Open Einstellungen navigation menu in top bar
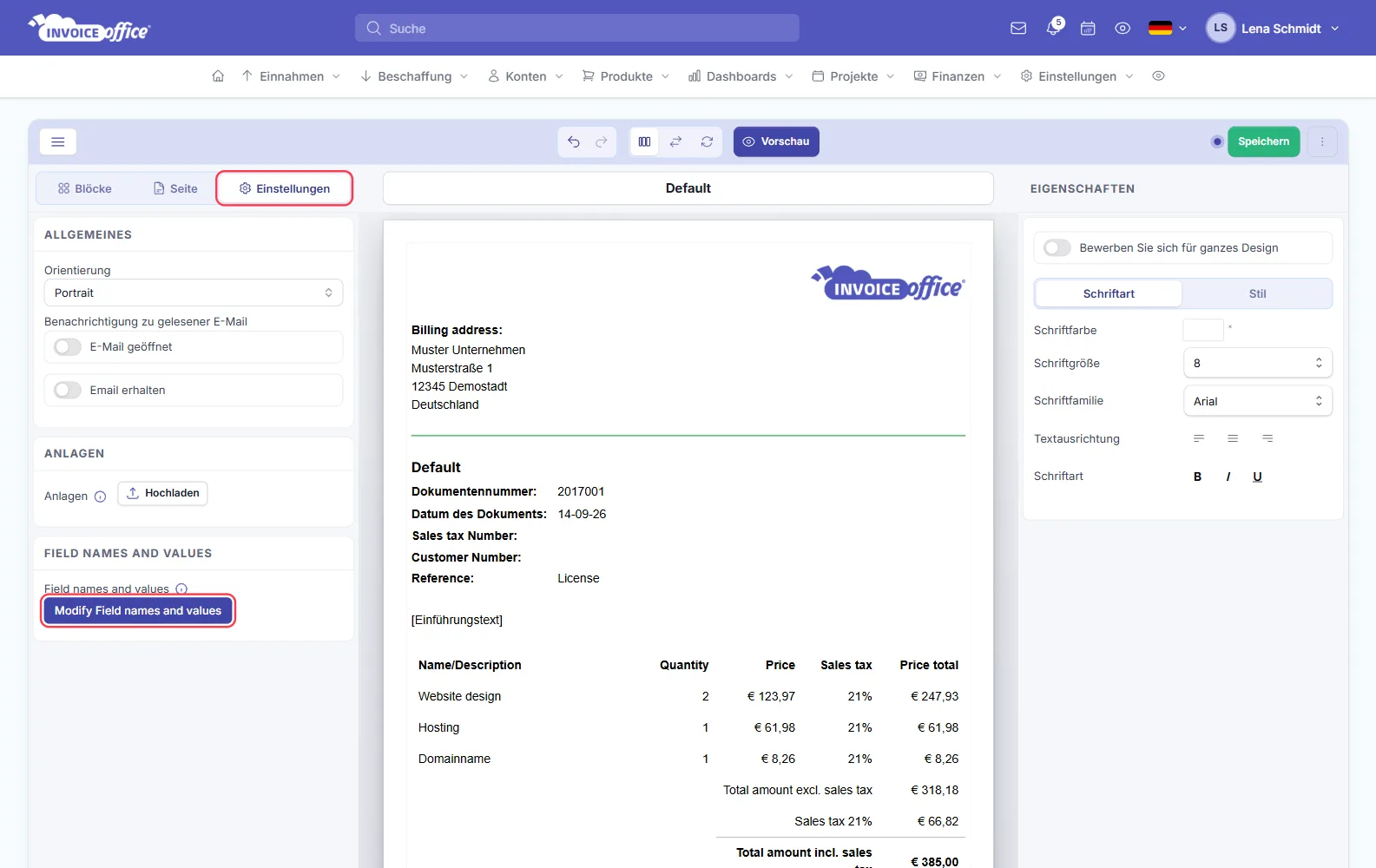The width and height of the screenshot is (1376, 868). (1076, 76)
